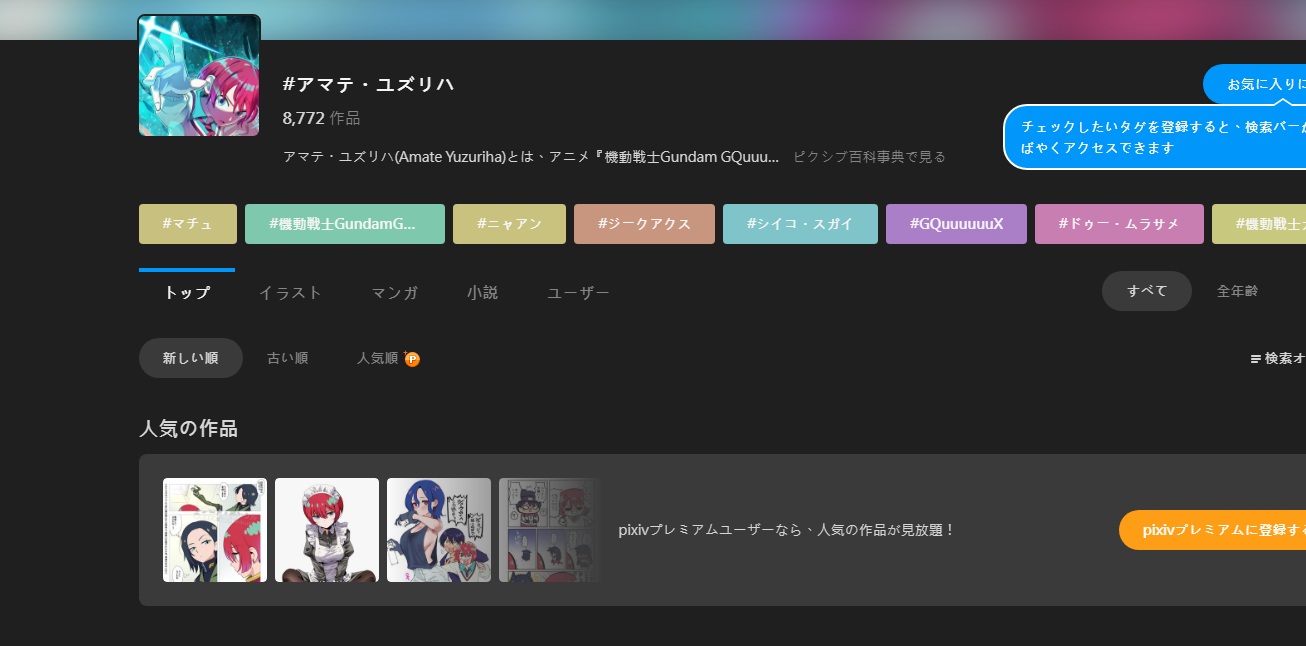1306x646 pixels.
Task: Open the faded fourth popular work thumbnail
Action: 549,530
